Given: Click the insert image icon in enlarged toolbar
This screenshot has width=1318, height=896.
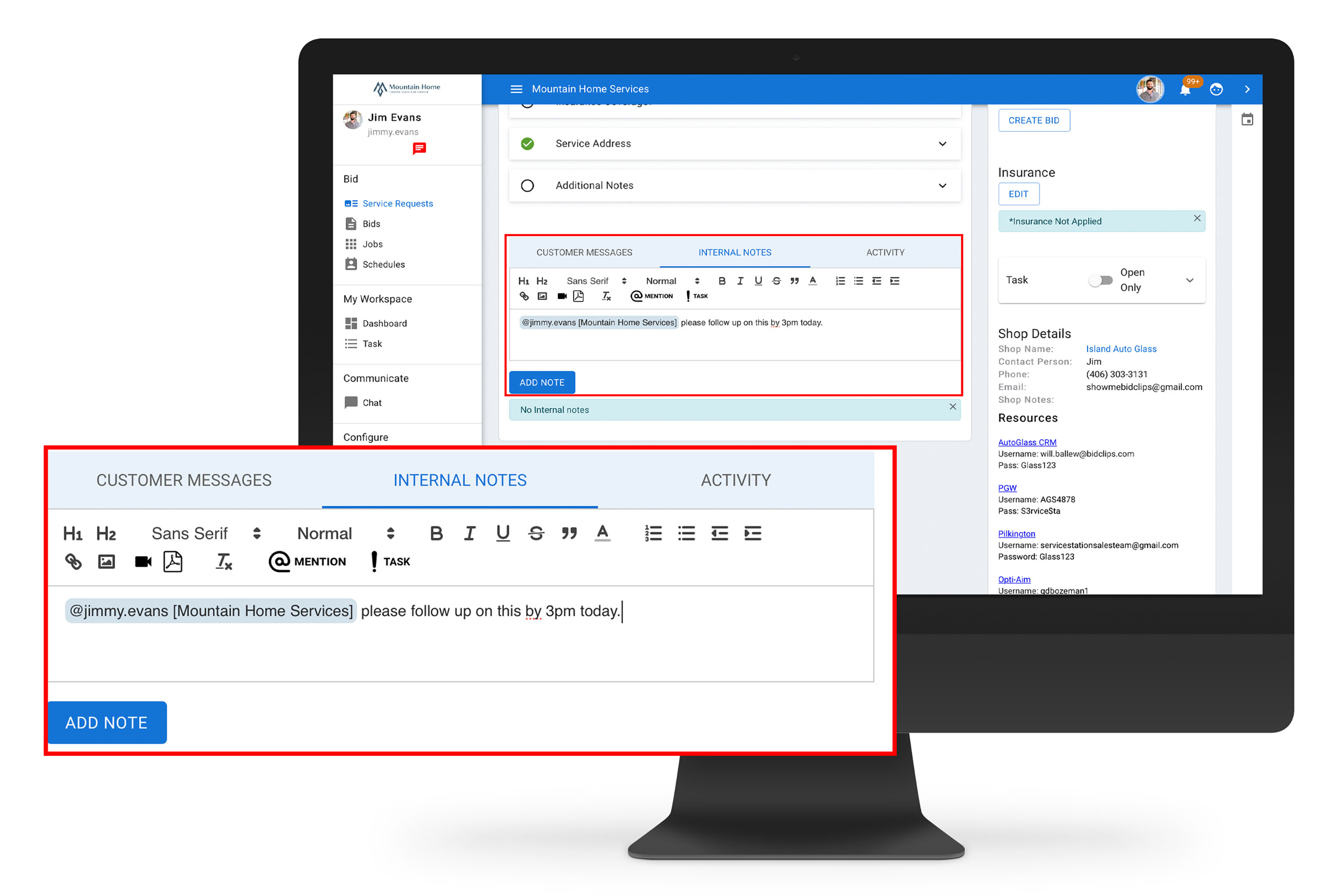Looking at the screenshot, I should tap(107, 561).
